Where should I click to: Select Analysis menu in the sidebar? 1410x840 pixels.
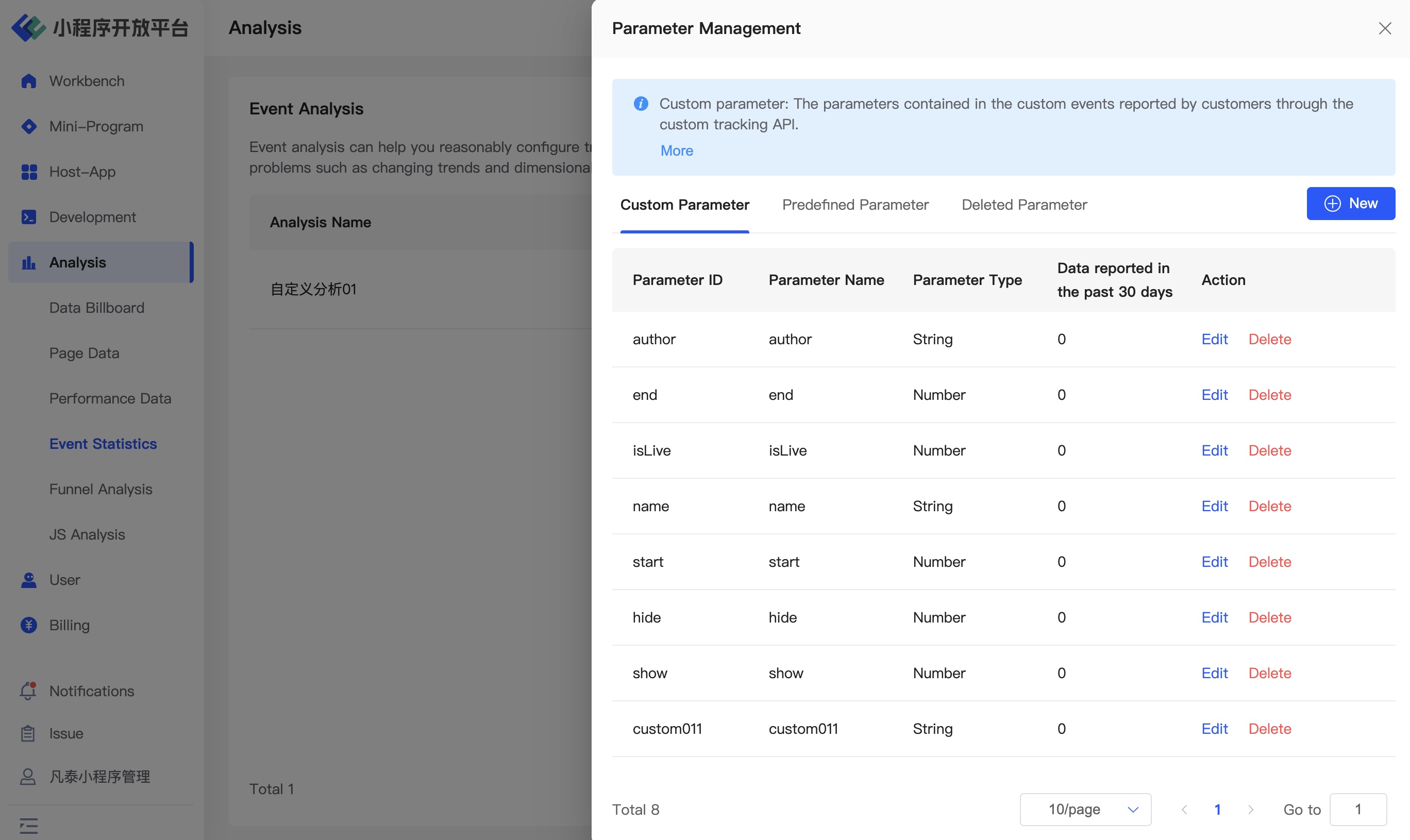(x=101, y=263)
